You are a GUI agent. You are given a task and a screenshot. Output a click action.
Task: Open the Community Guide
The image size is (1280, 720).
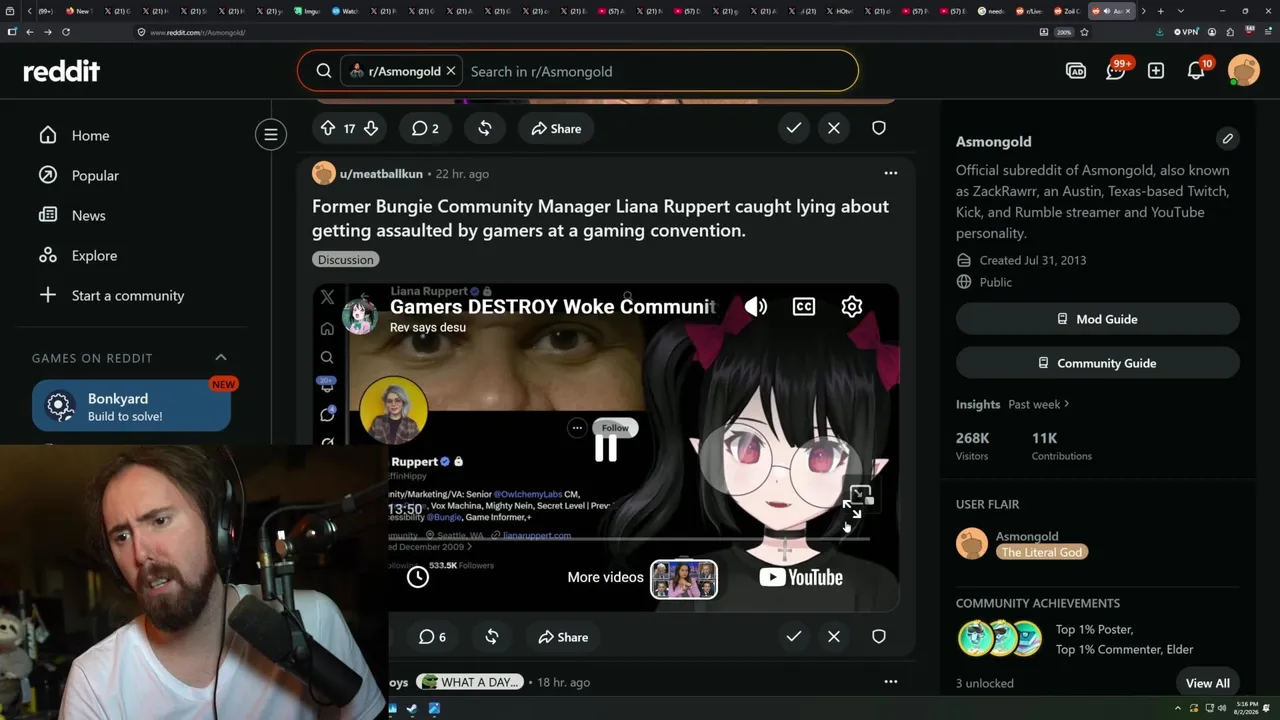pos(1098,363)
